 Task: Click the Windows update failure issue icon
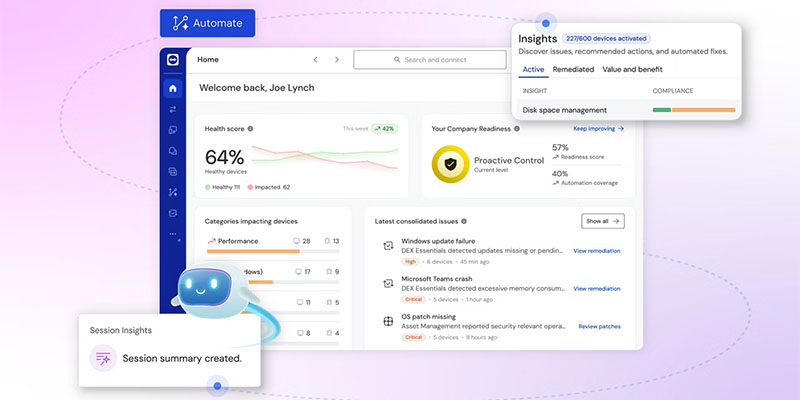tap(388, 245)
